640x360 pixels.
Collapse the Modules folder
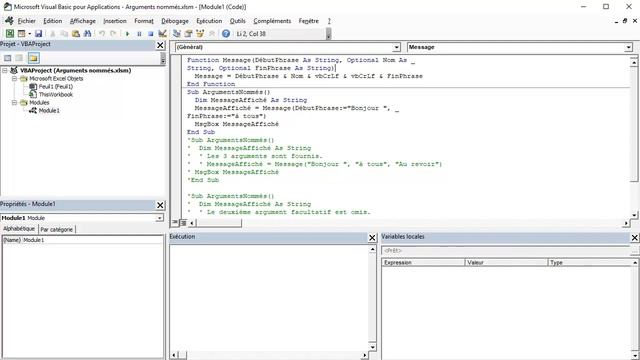(14, 102)
